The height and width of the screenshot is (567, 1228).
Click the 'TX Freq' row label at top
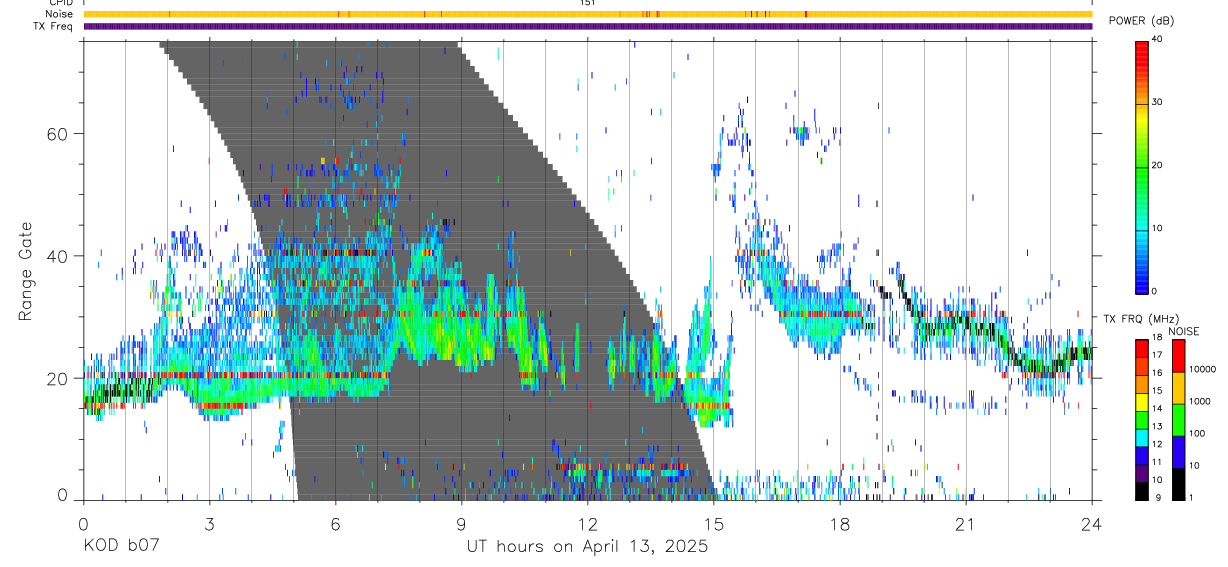pos(53,26)
